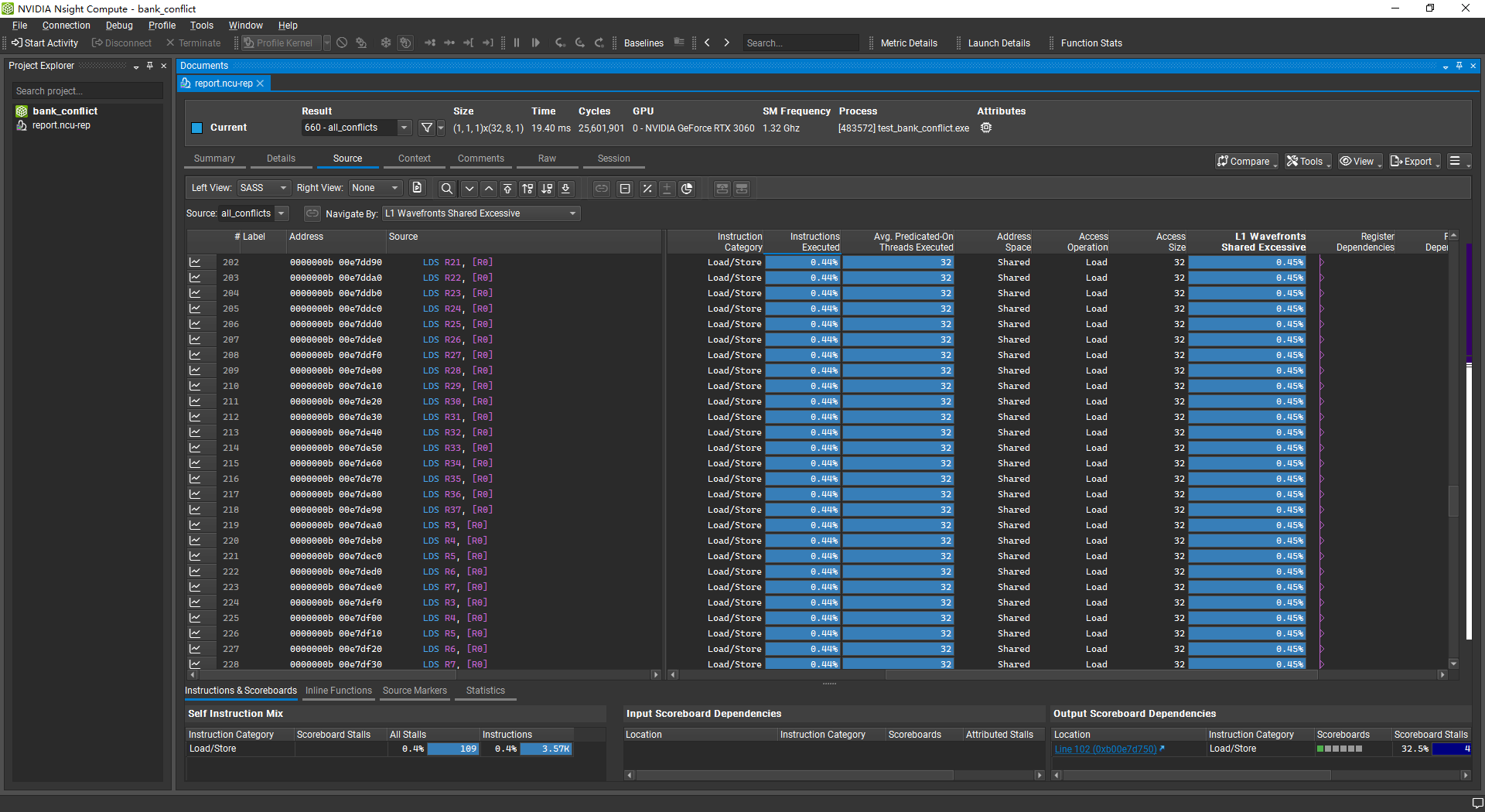
Task: Click the jump-to-maximum up-arrow icon
Action: [507, 189]
